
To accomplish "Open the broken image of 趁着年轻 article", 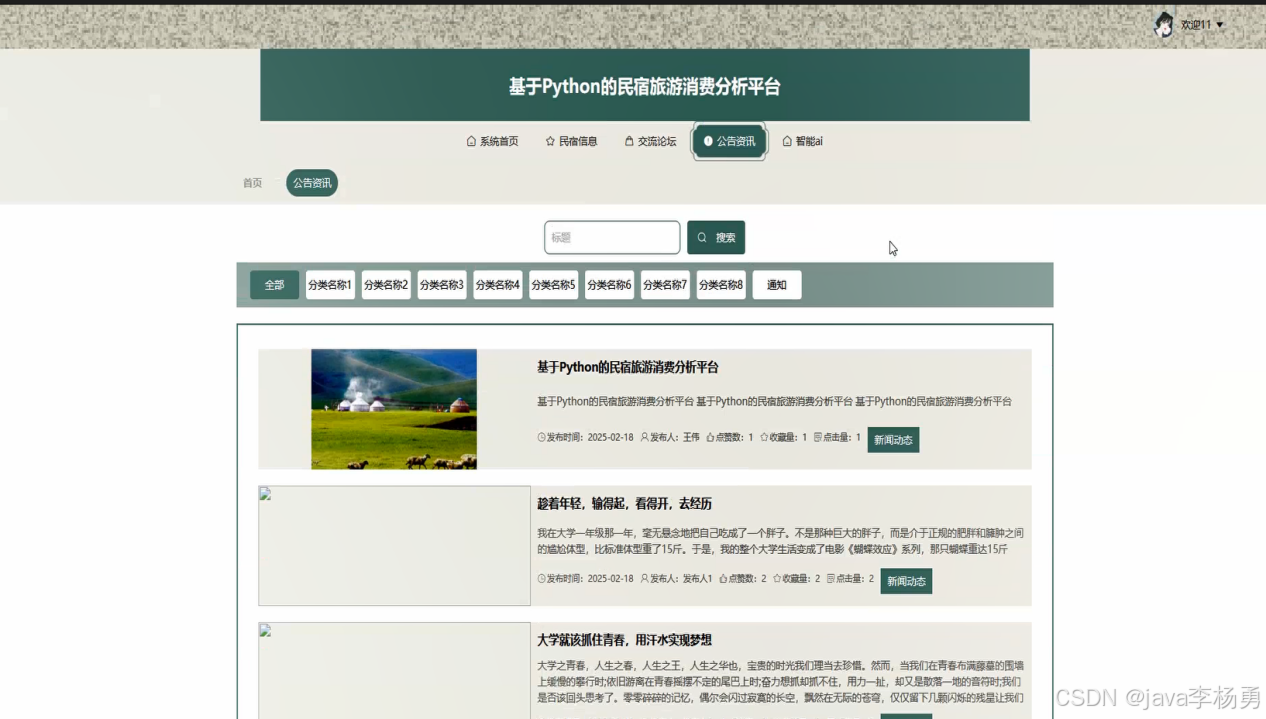I will click(394, 546).
